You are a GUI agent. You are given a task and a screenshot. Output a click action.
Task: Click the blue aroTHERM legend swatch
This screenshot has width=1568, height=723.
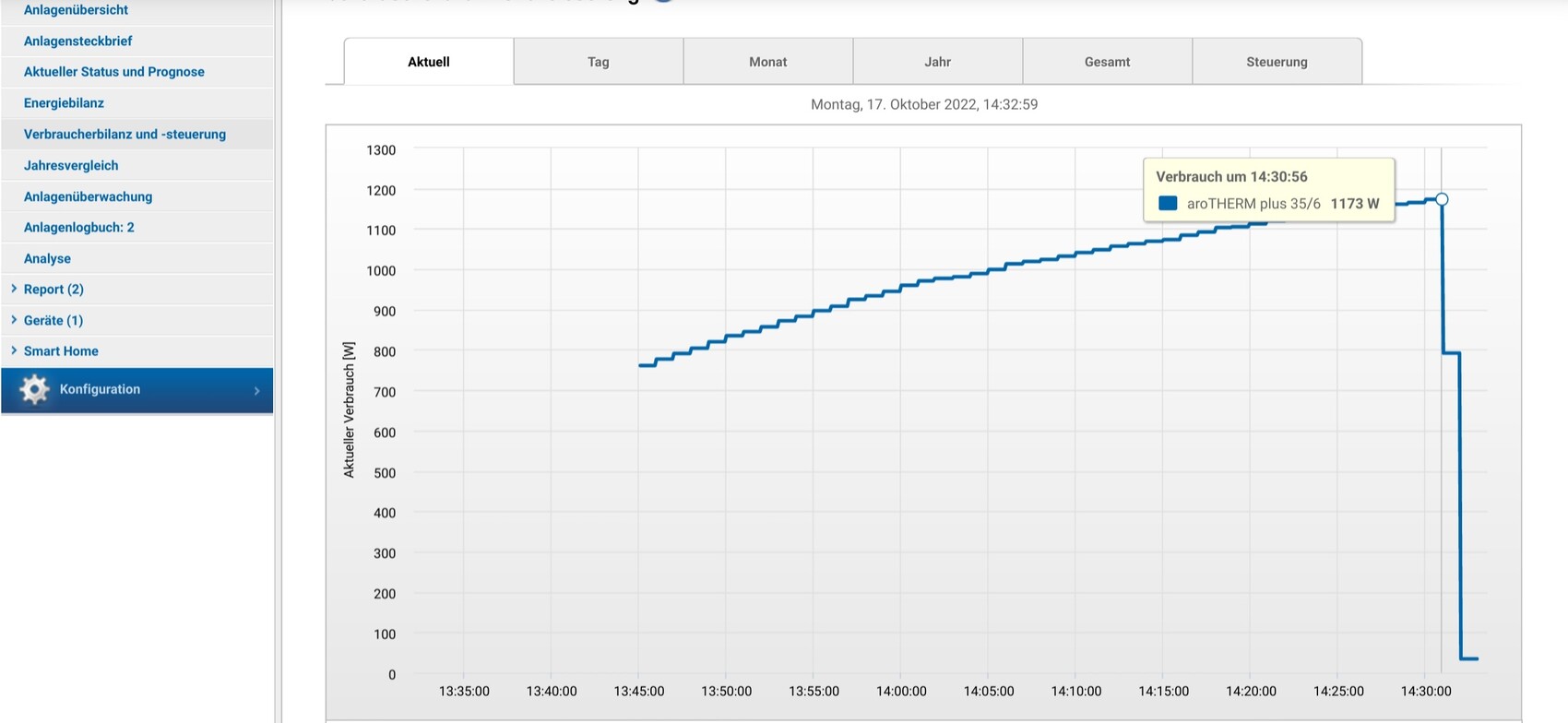click(x=1168, y=204)
